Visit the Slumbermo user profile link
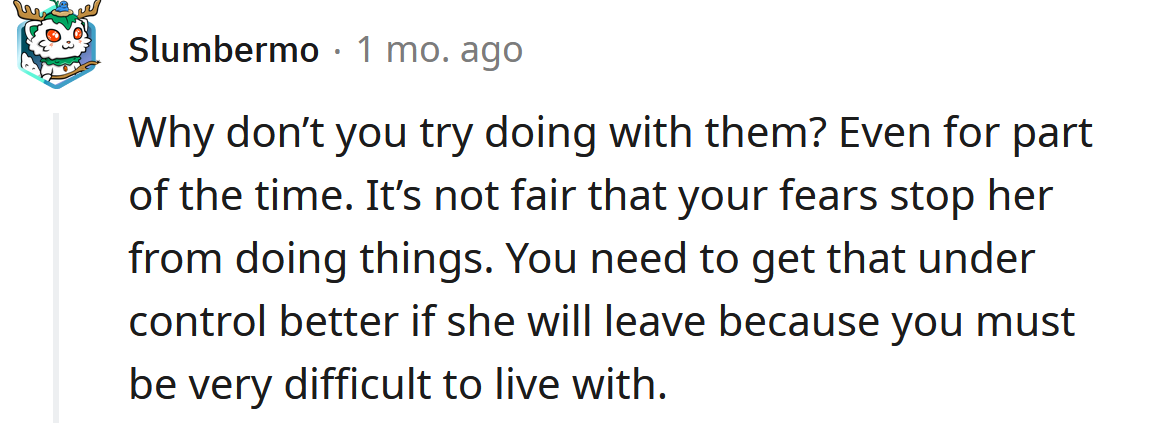 224,50
